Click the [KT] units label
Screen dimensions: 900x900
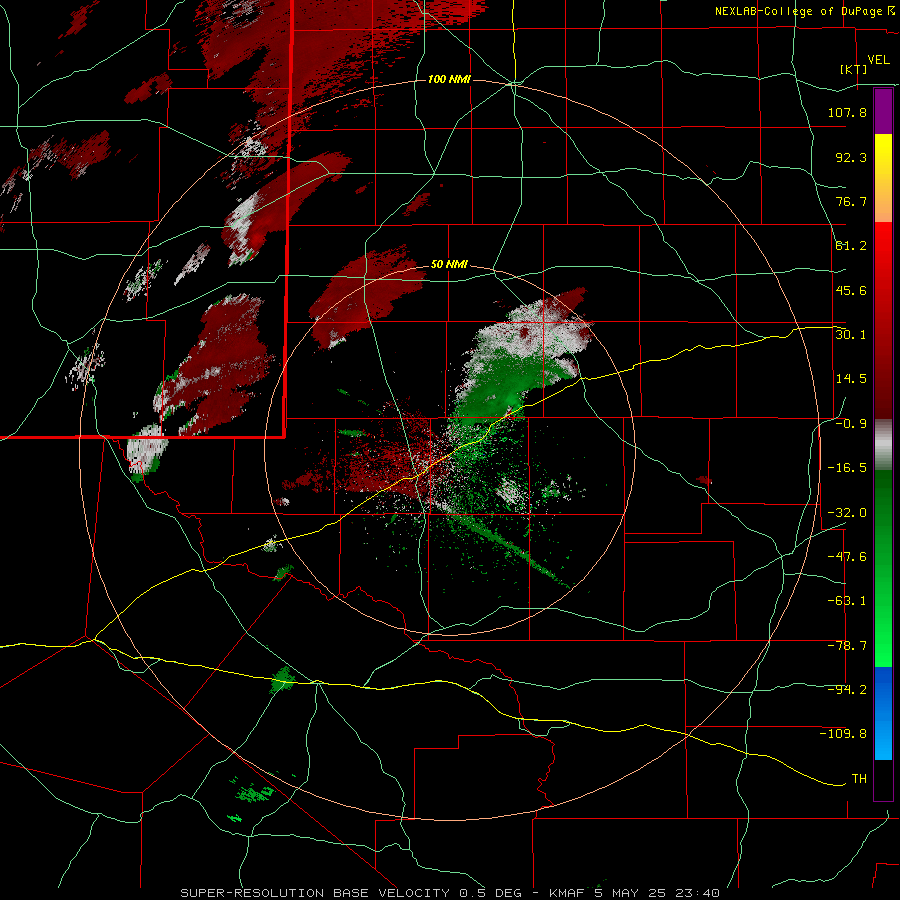(x=853, y=69)
